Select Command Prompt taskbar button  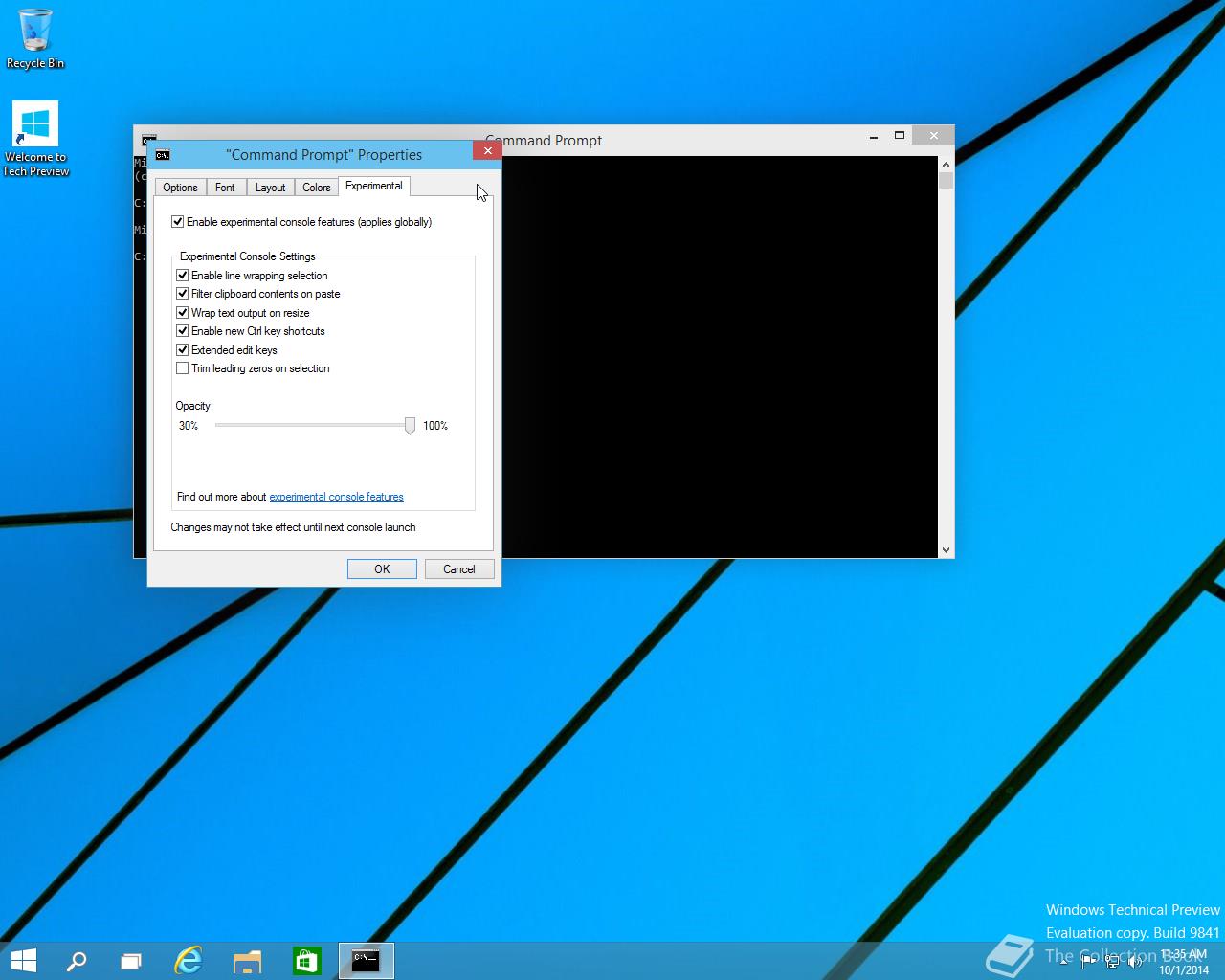(366, 961)
